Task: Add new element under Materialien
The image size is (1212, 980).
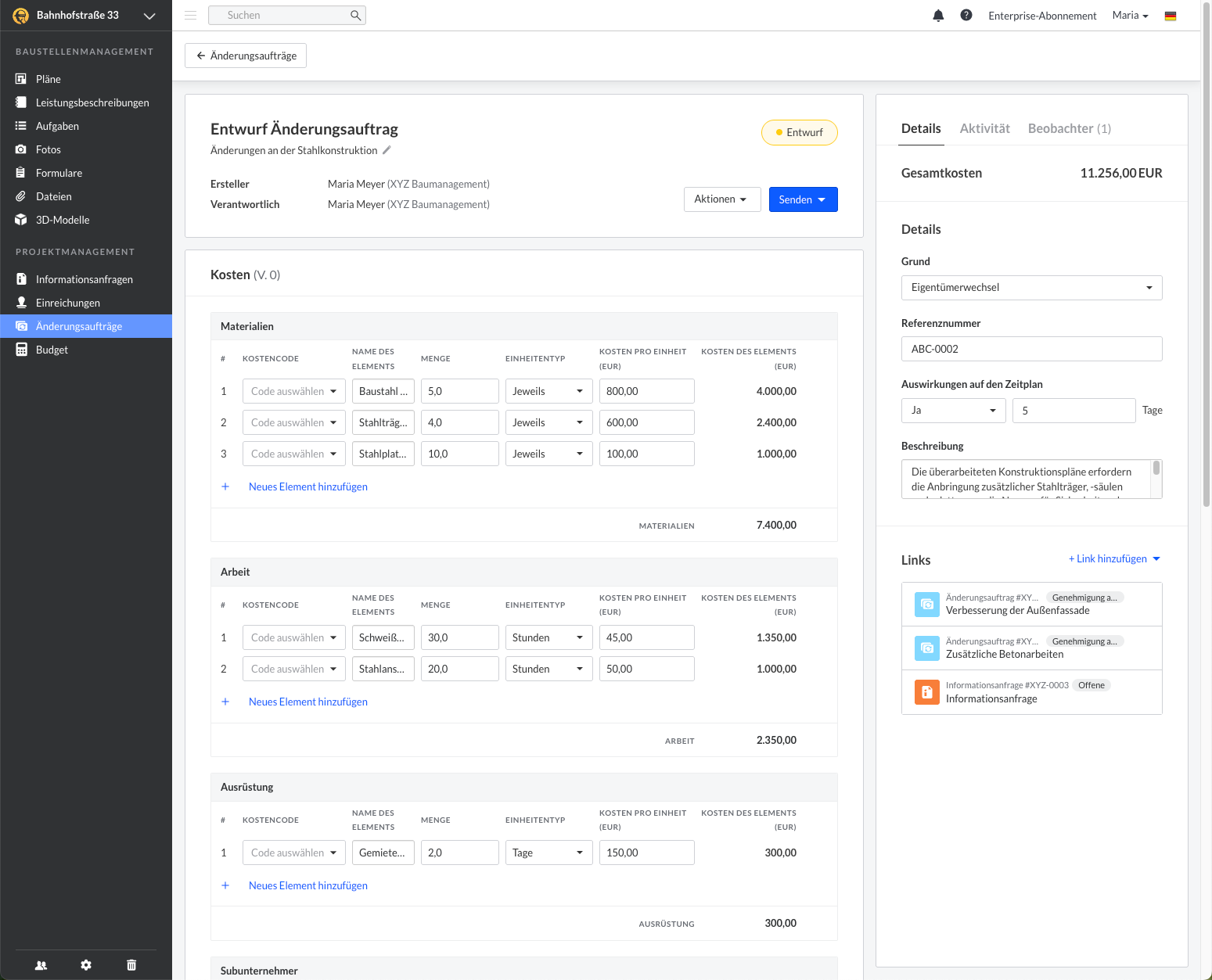Action: [307, 486]
